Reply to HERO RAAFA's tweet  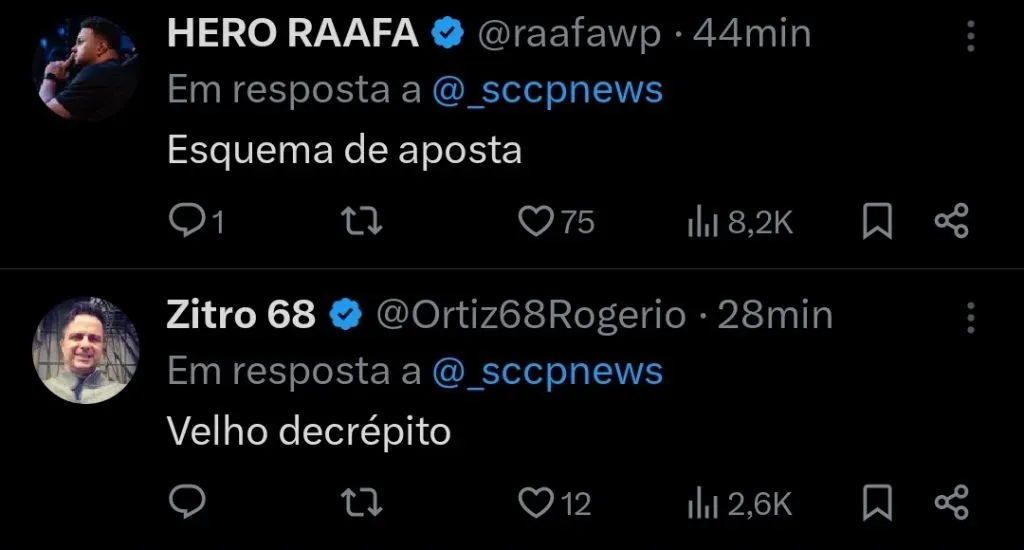coord(186,222)
